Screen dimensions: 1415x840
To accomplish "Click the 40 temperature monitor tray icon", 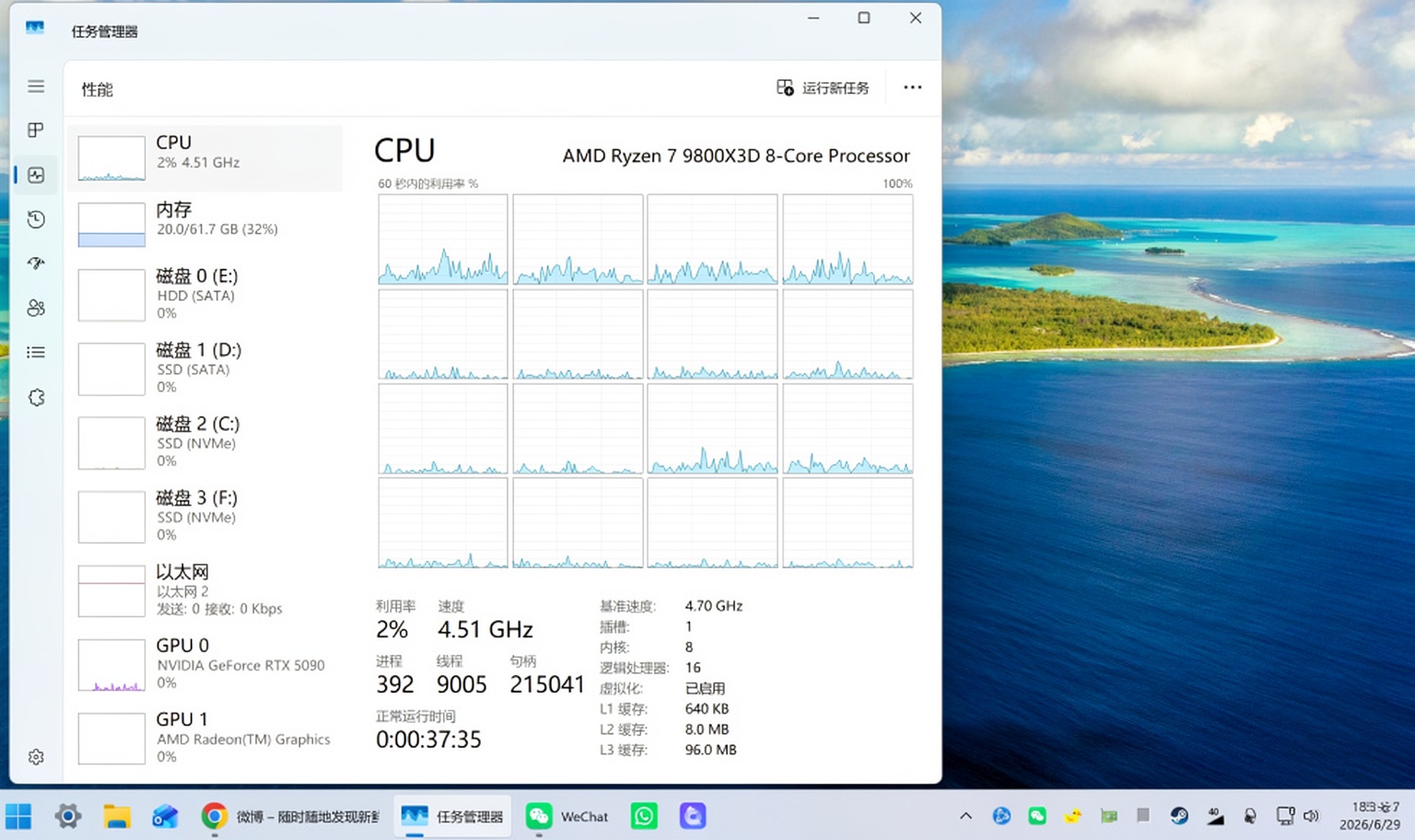I will coord(1215,816).
